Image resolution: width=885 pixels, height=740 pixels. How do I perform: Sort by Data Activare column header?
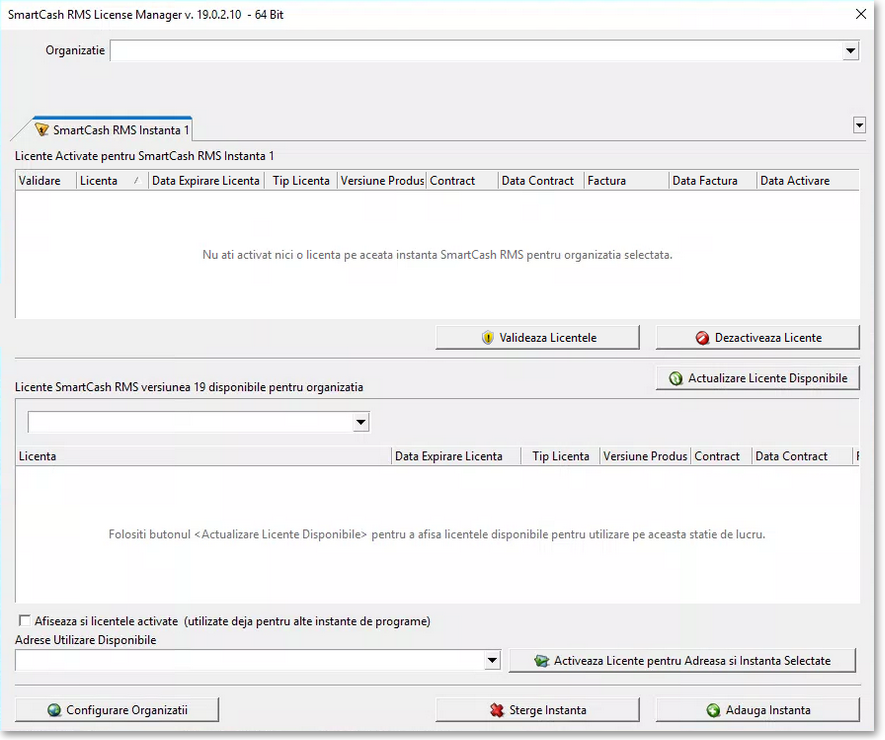coord(808,181)
